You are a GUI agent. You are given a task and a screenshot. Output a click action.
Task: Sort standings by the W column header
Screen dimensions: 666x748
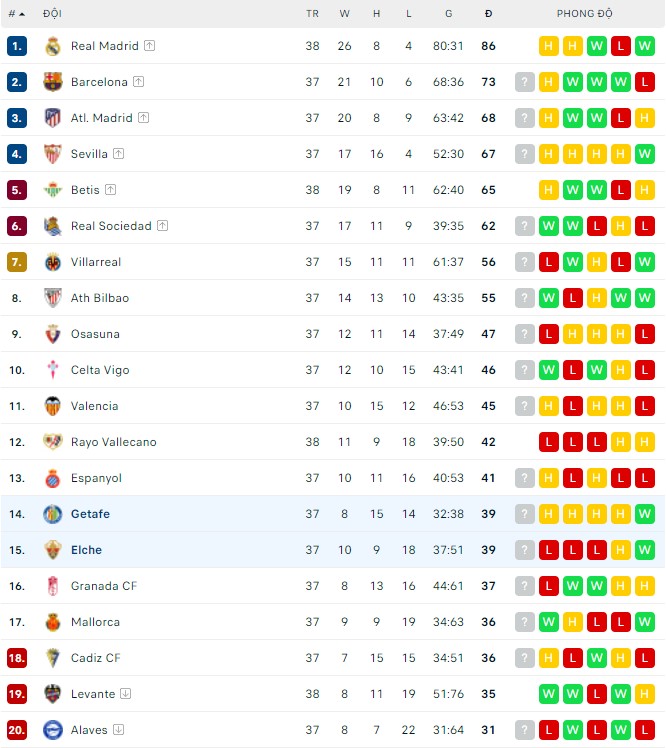tap(344, 14)
